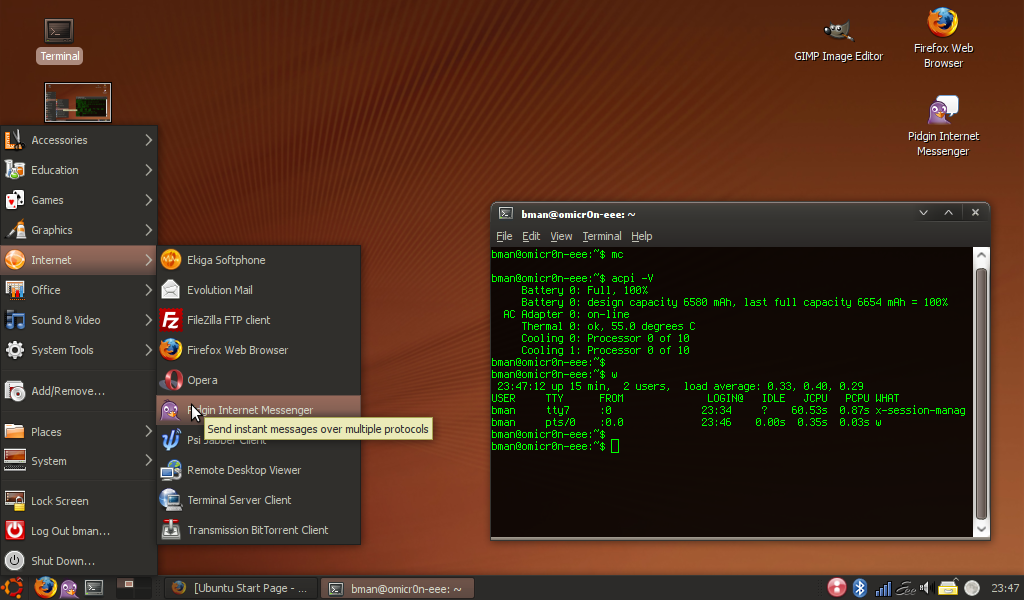
Task: Start Transmission BitTorrent Client from the submenu
Action: [x=259, y=530]
